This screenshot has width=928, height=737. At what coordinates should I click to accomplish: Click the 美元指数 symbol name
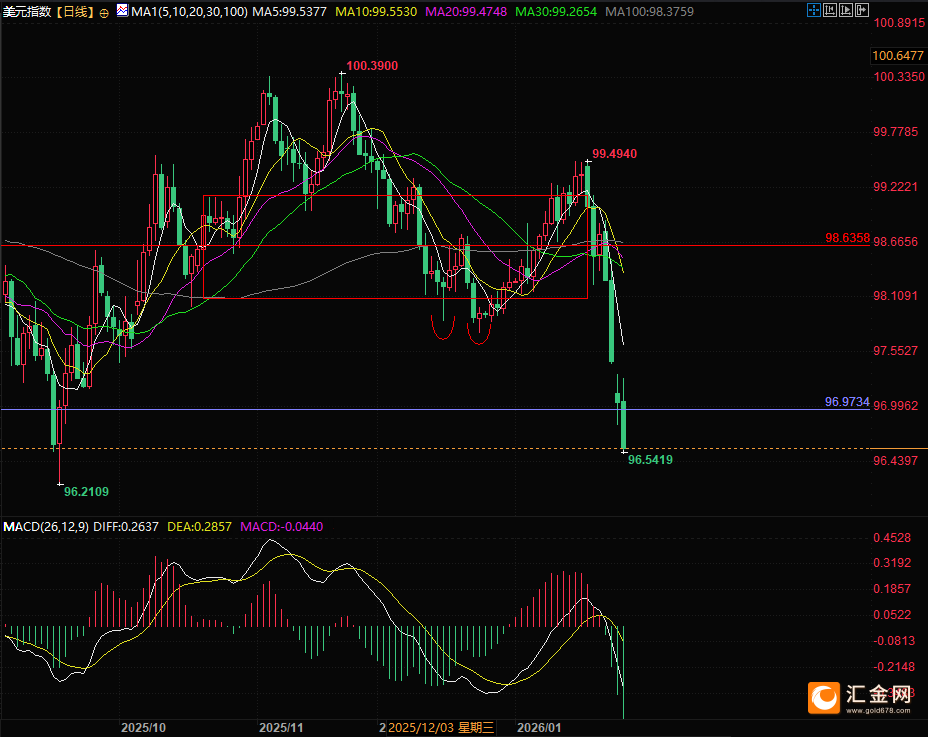(27, 12)
